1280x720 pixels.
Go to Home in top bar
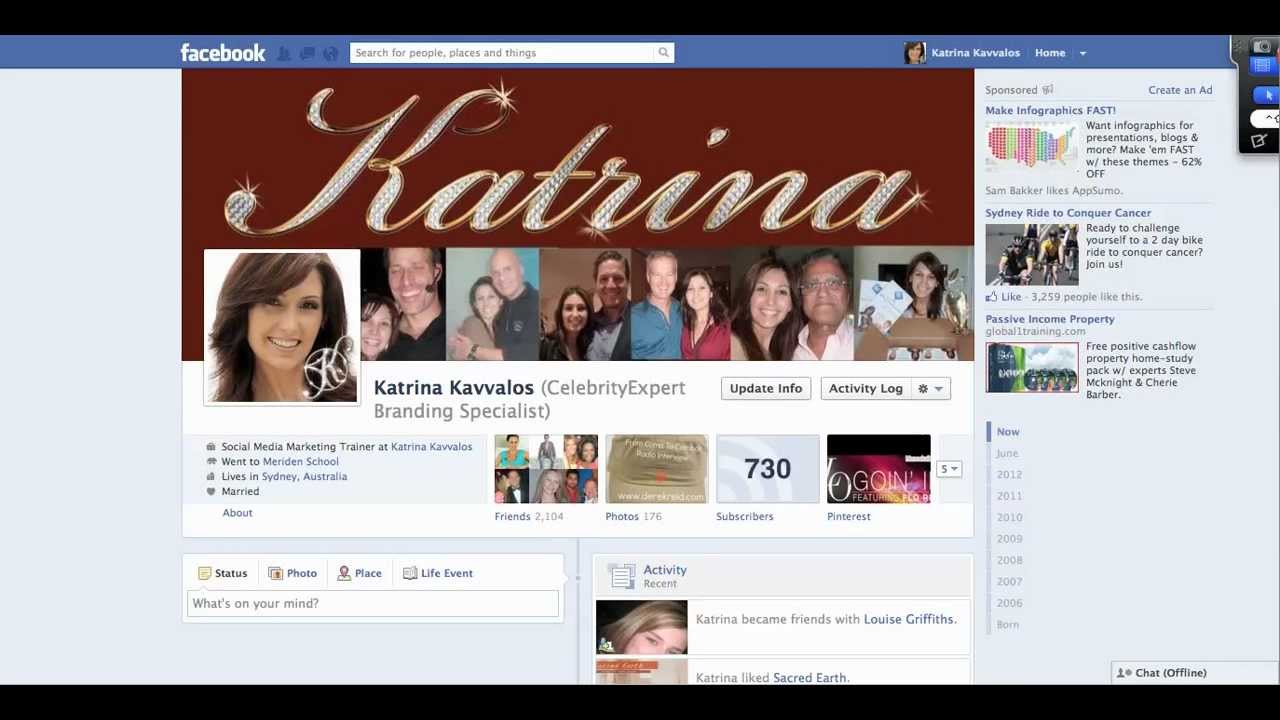point(1050,53)
